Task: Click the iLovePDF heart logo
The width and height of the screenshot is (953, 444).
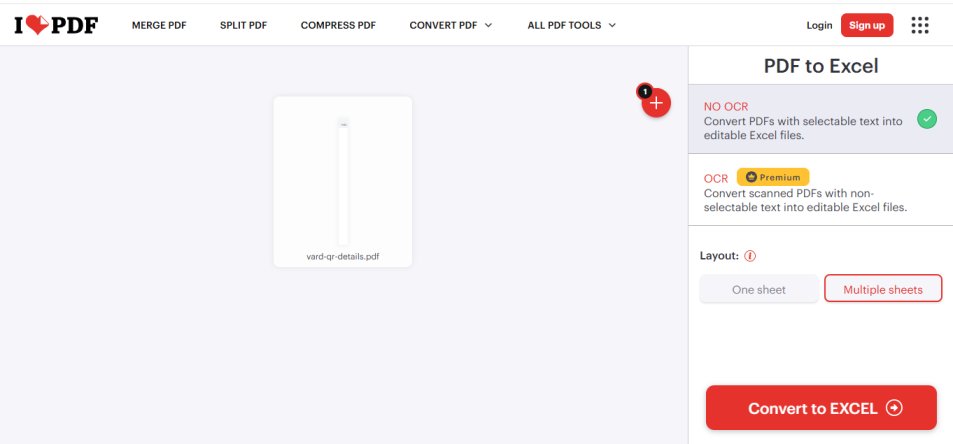Action: [56, 25]
